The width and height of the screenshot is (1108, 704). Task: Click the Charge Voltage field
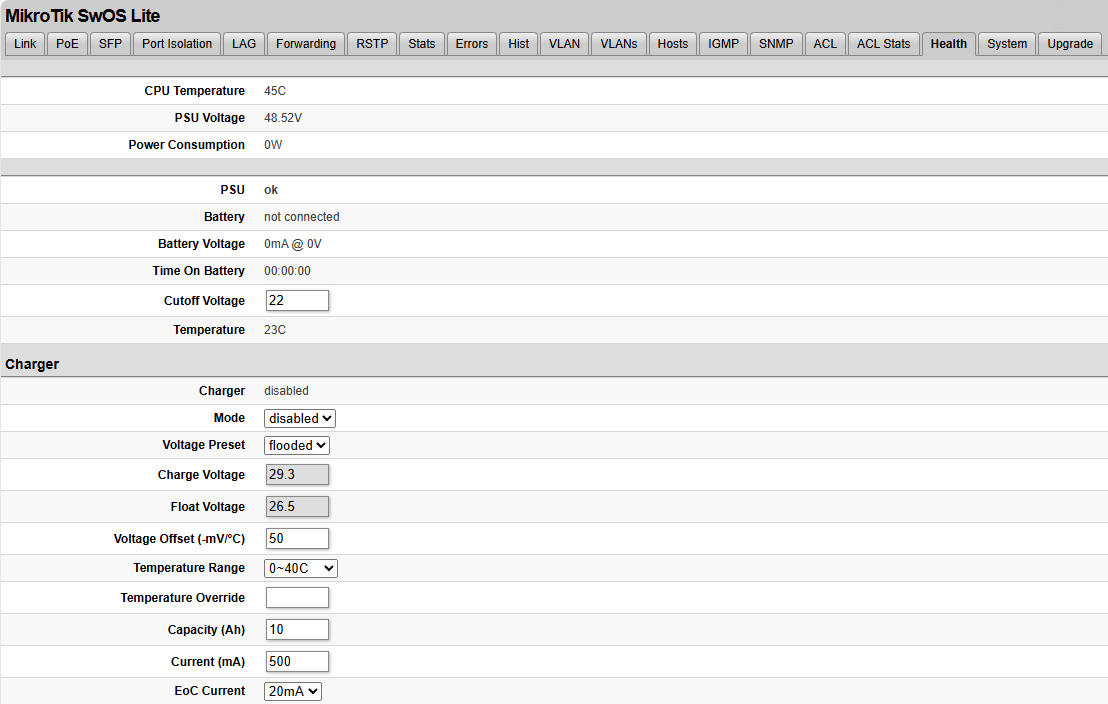[x=297, y=475]
